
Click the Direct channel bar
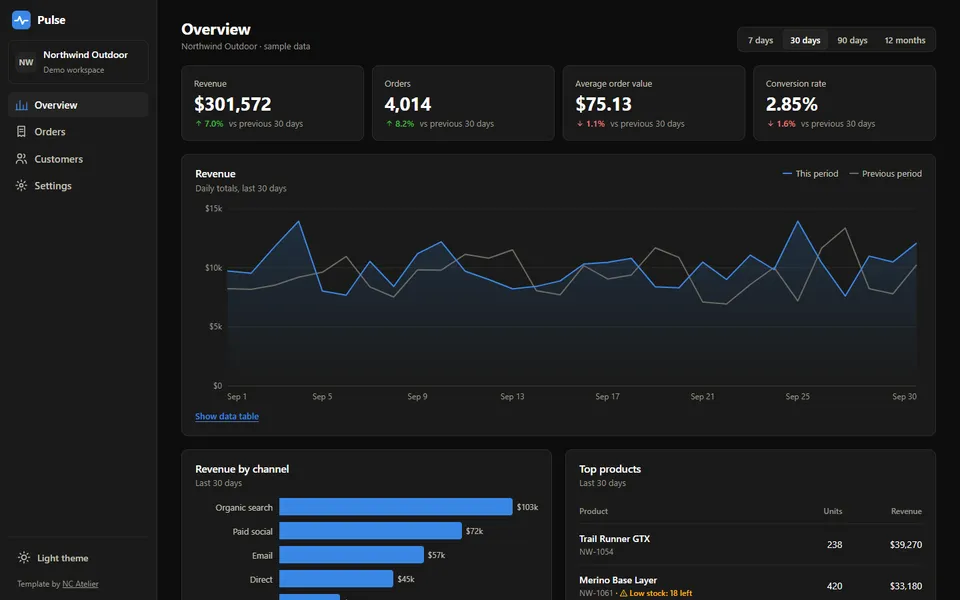(x=336, y=579)
